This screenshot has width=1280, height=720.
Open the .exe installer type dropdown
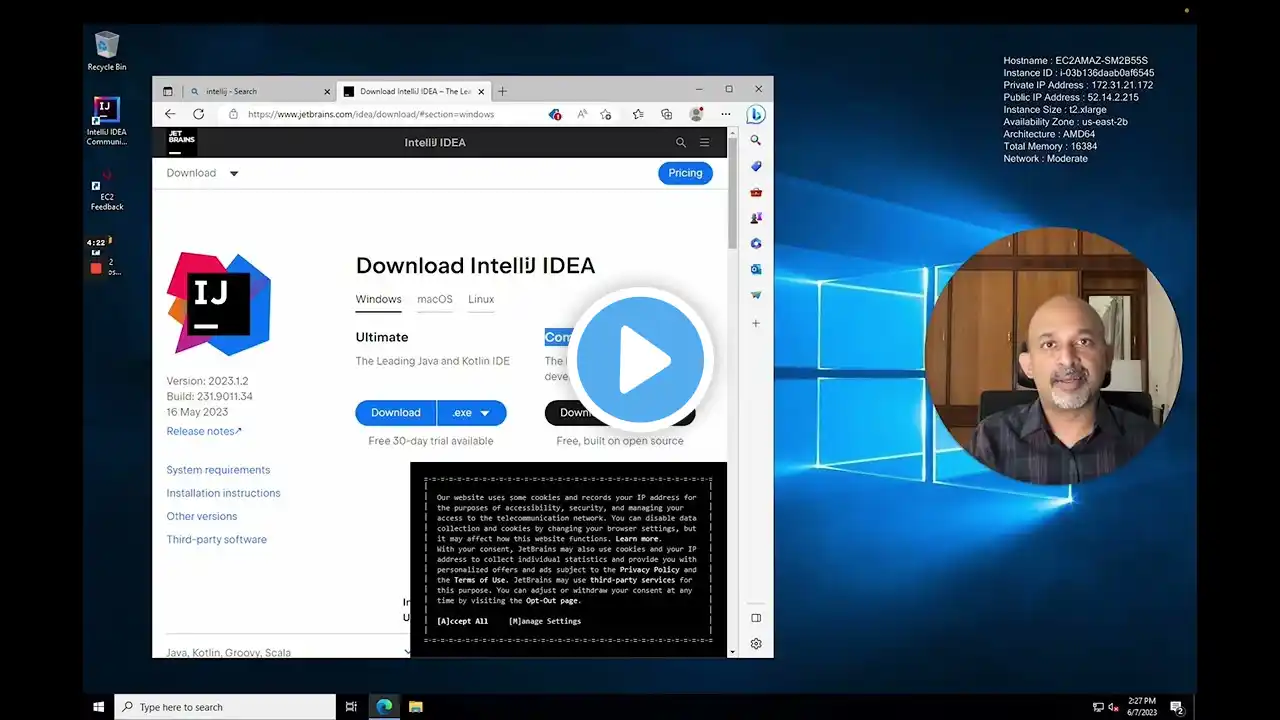pos(472,413)
